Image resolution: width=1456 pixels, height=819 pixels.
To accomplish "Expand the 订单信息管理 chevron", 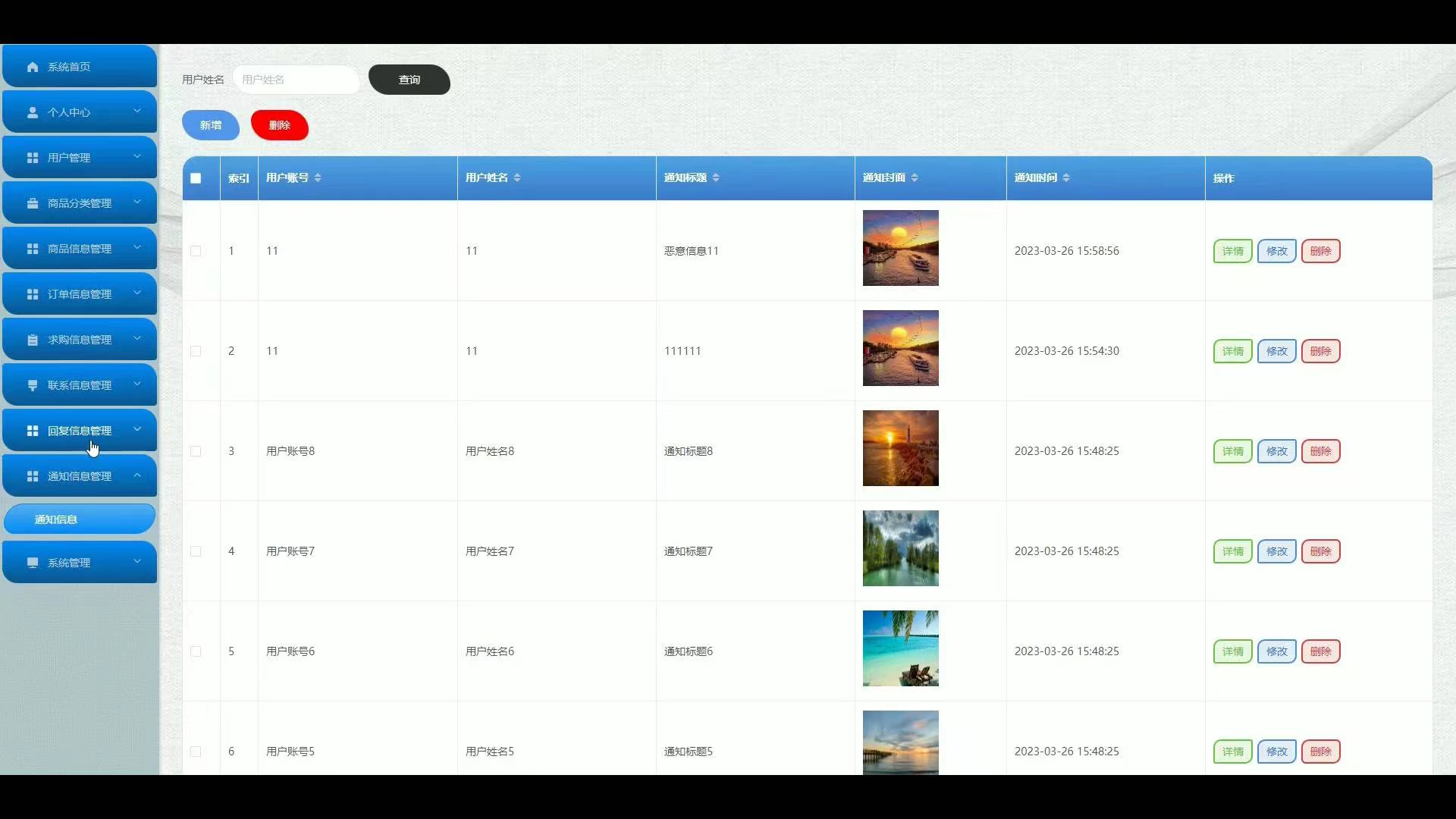I will coord(137,293).
